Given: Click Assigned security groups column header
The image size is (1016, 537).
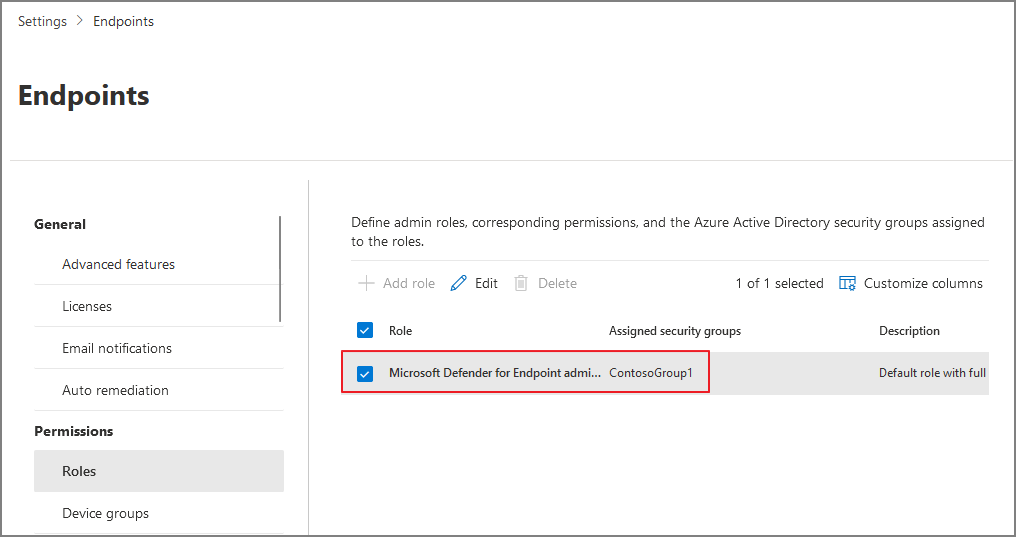Looking at the screenshot, I should 675,331.
